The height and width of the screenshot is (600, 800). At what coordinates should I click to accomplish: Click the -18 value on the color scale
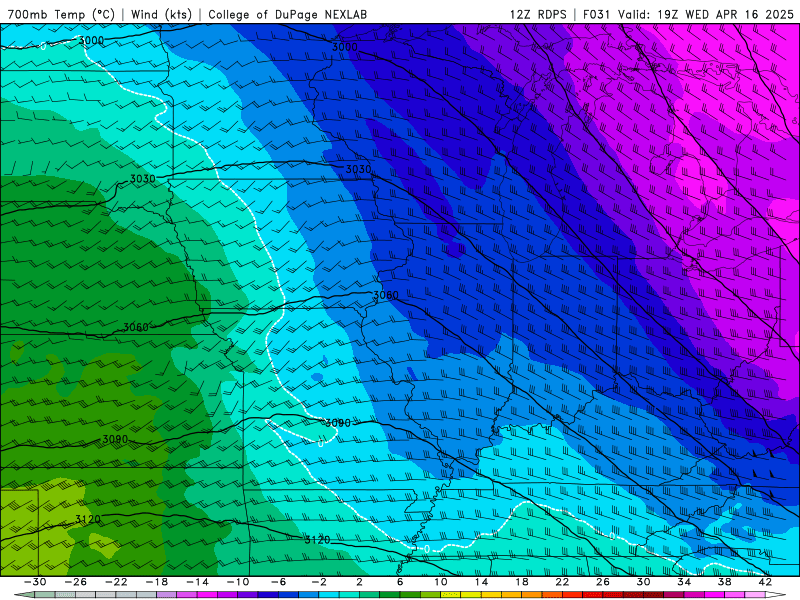coord(157,582)
